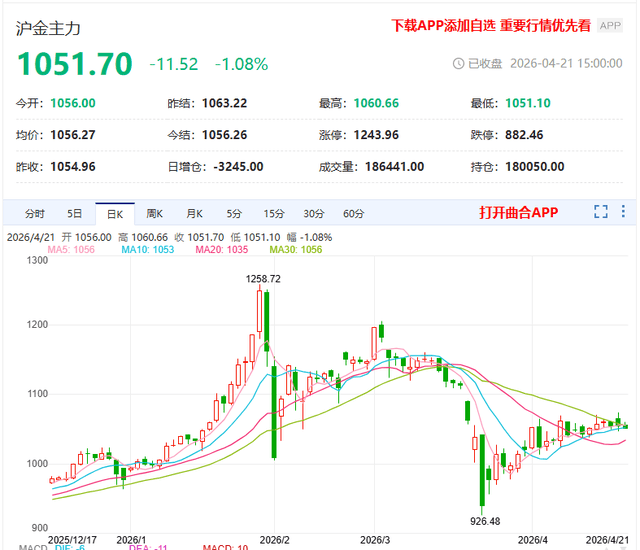
Task: Click the vertical dots chart options icon
Action: [624, 212]
